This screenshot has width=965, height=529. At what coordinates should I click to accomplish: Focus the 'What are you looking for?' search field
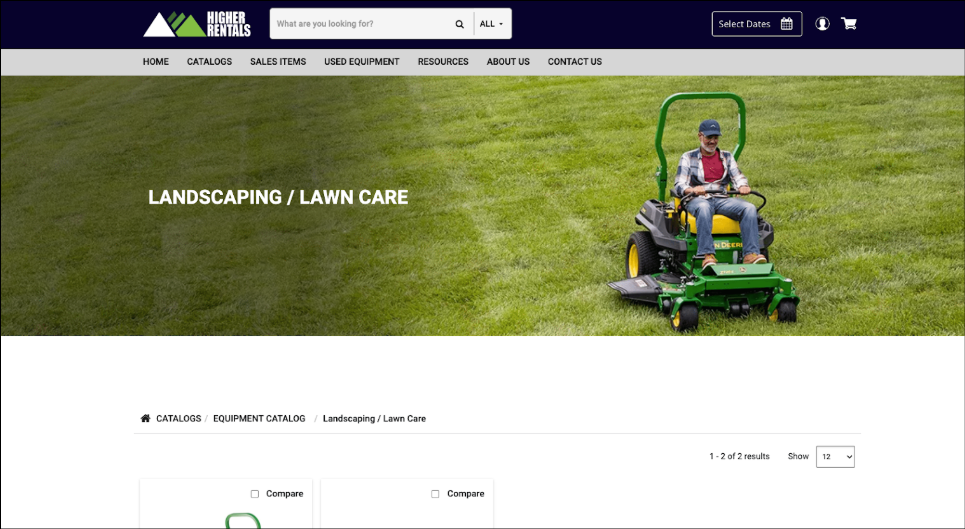click(x=363, y=24)
